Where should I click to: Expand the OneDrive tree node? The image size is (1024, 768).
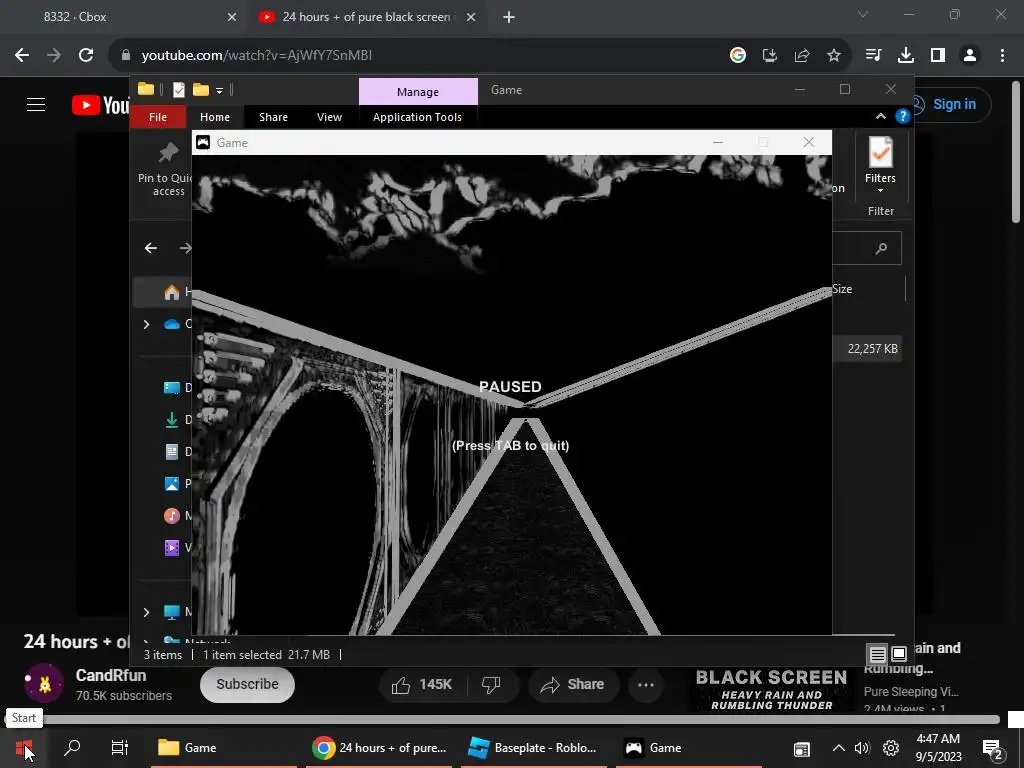pos(146,324)
